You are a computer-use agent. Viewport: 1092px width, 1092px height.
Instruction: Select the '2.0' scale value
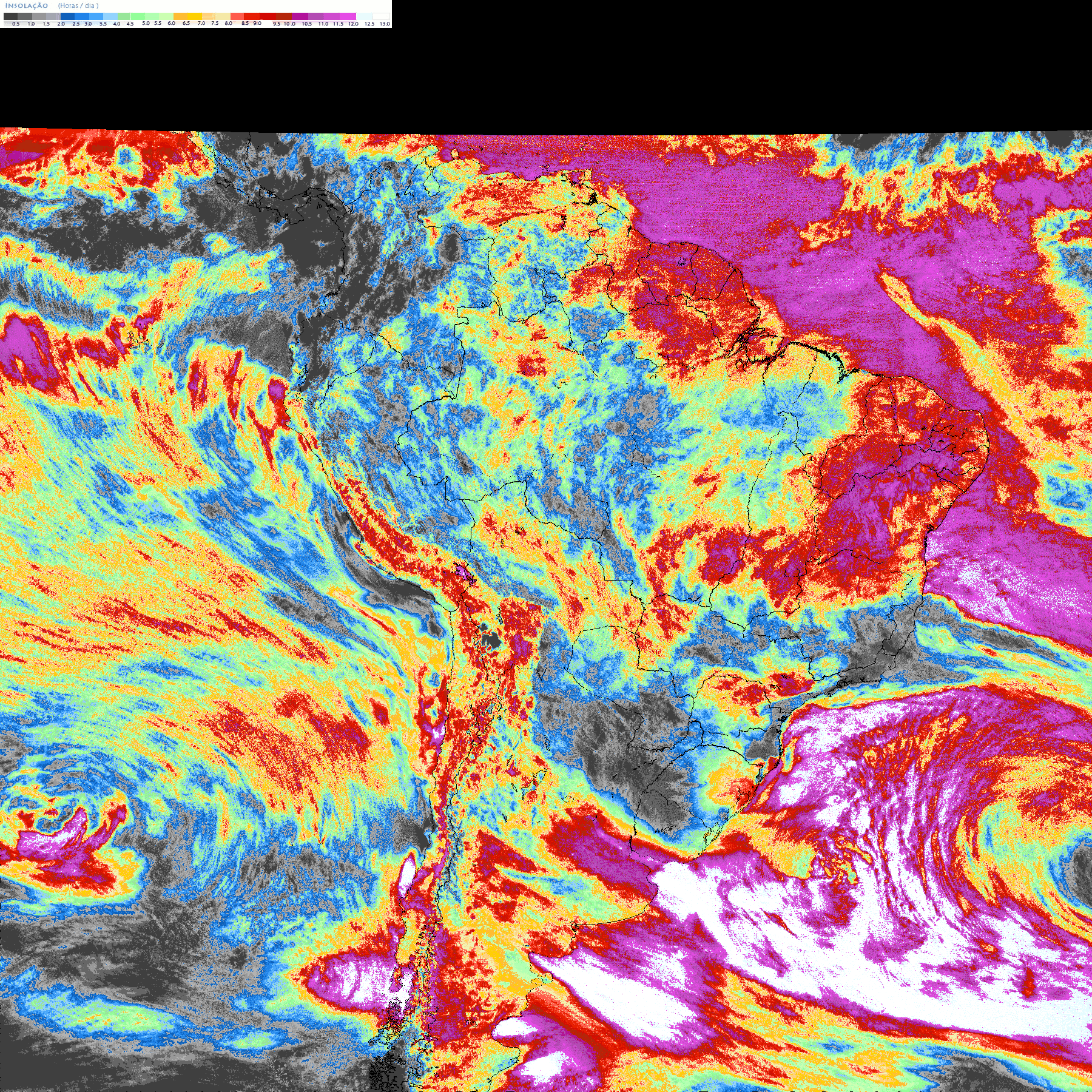(x=61, y=24)
